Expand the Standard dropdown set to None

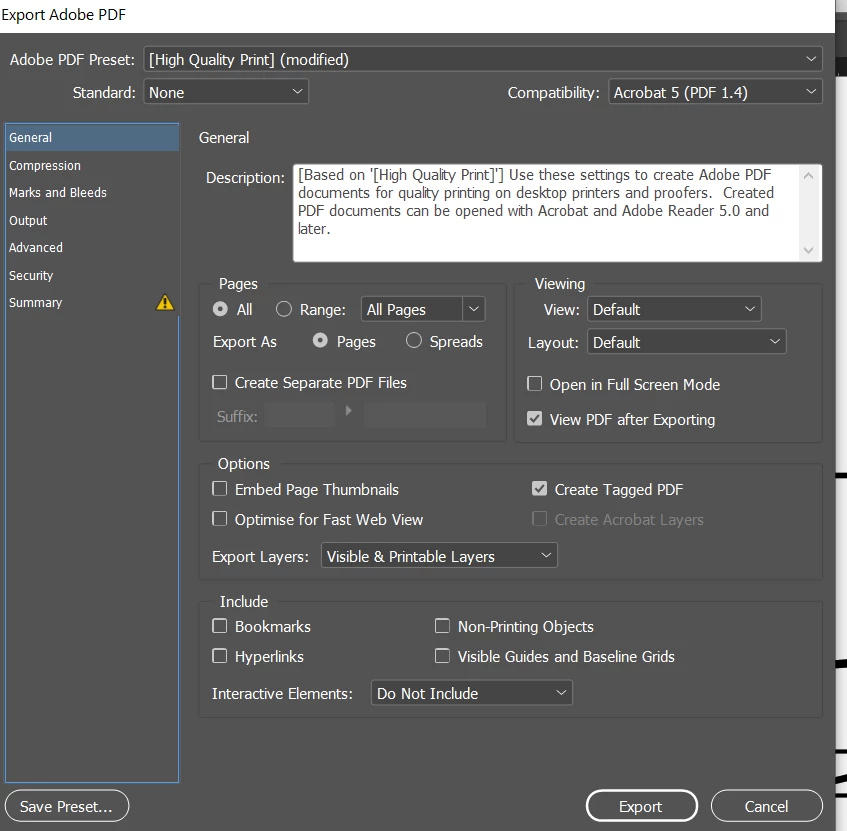(226, 92)
